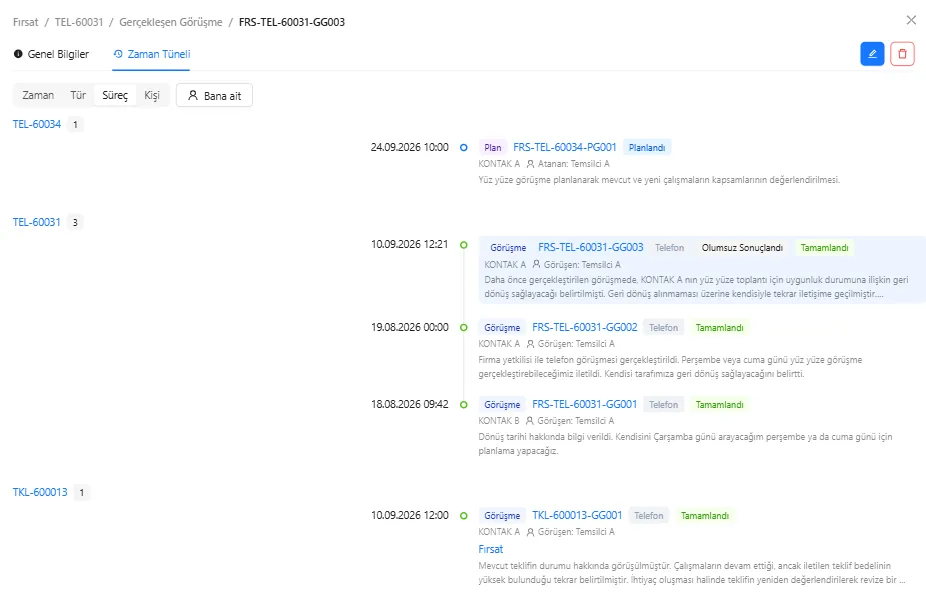Click the timeline marker for 10.09.2026 12:00

point(464,515)
